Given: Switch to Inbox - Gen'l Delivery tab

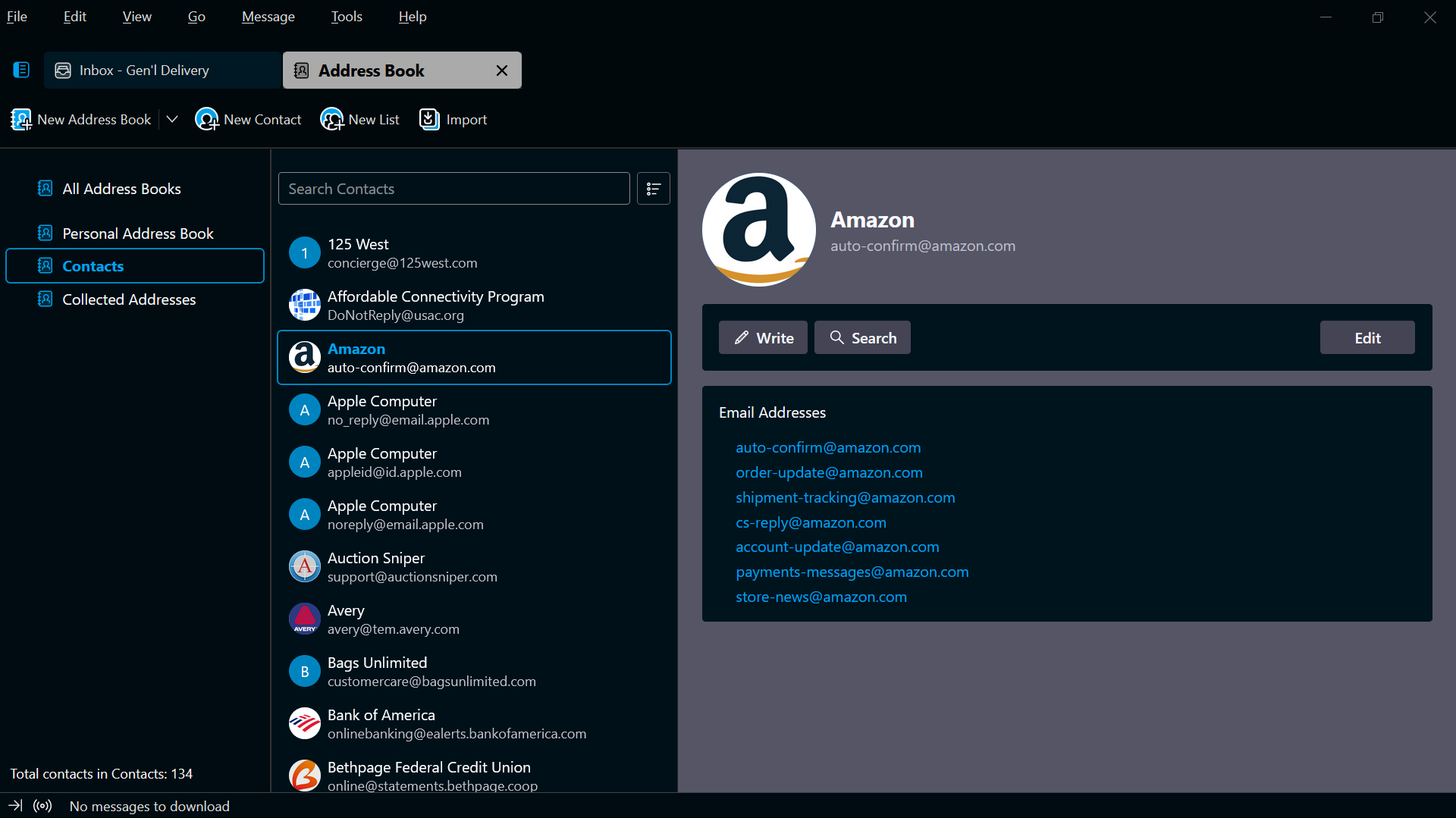Looking at the screenshot, I should (x=162, y=71).
